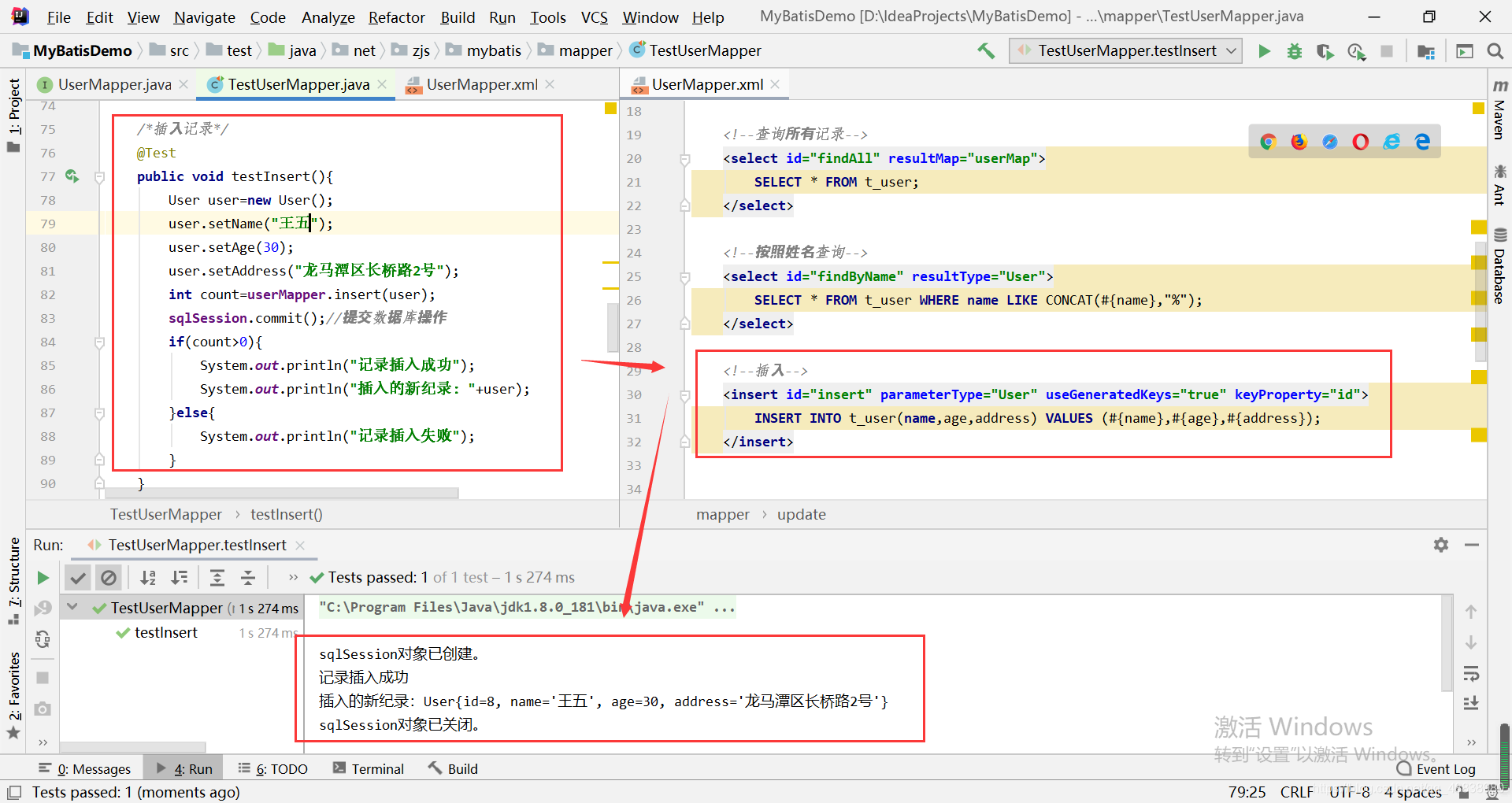The height and width of the screenshot is (803, 1512).
Task: Run with coverage icon in toolbar
Action: (x=1325, y=51)
